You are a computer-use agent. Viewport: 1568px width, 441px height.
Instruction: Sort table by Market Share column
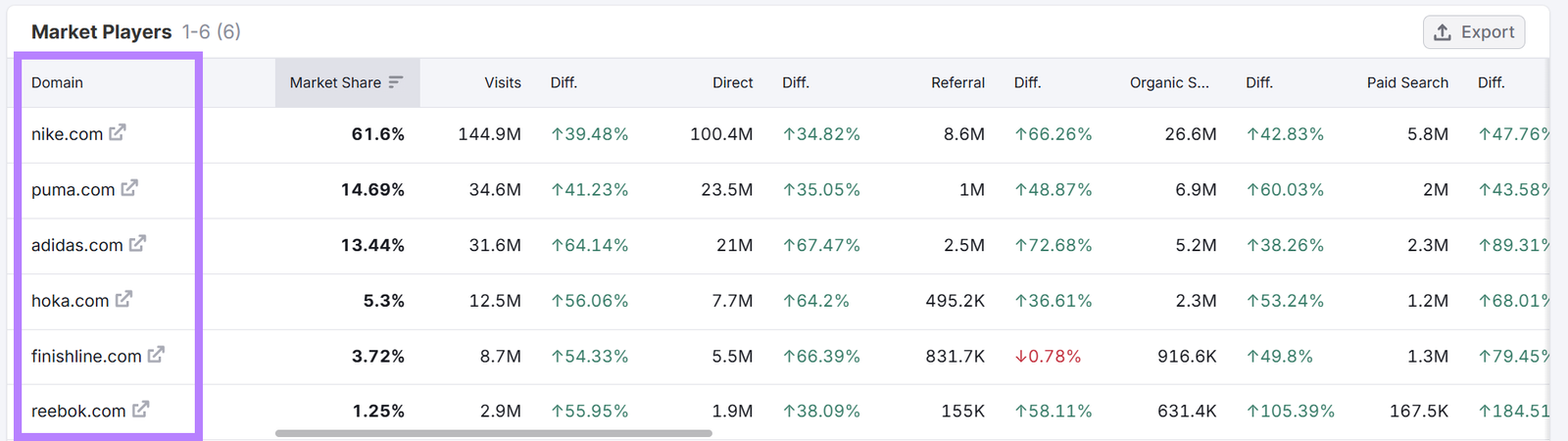tap(335, 82)
